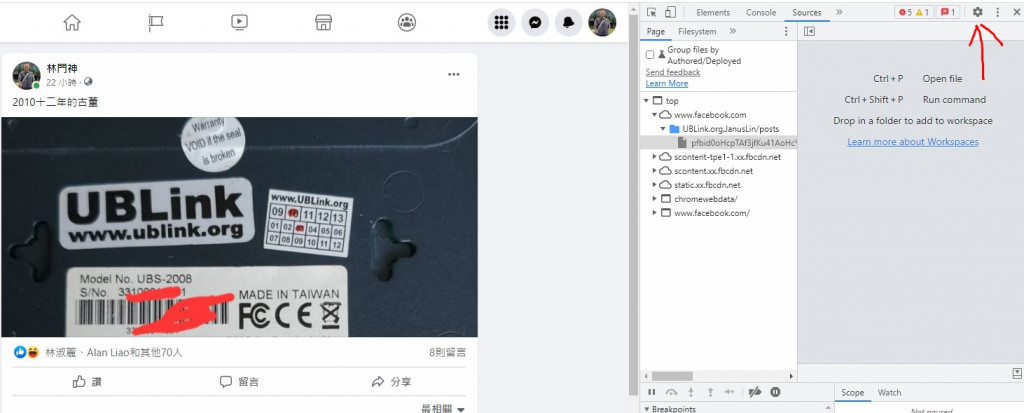This screenshot has height=413, width=1024.
Task: Step into next function call
Action: tap(691, 392)
